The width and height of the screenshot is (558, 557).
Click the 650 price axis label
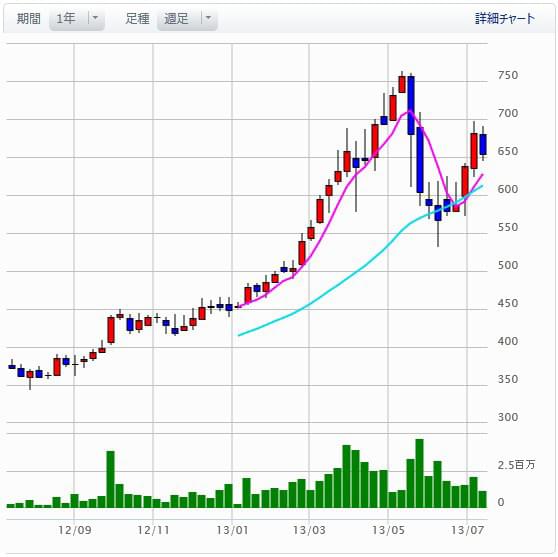click(508, 151)
